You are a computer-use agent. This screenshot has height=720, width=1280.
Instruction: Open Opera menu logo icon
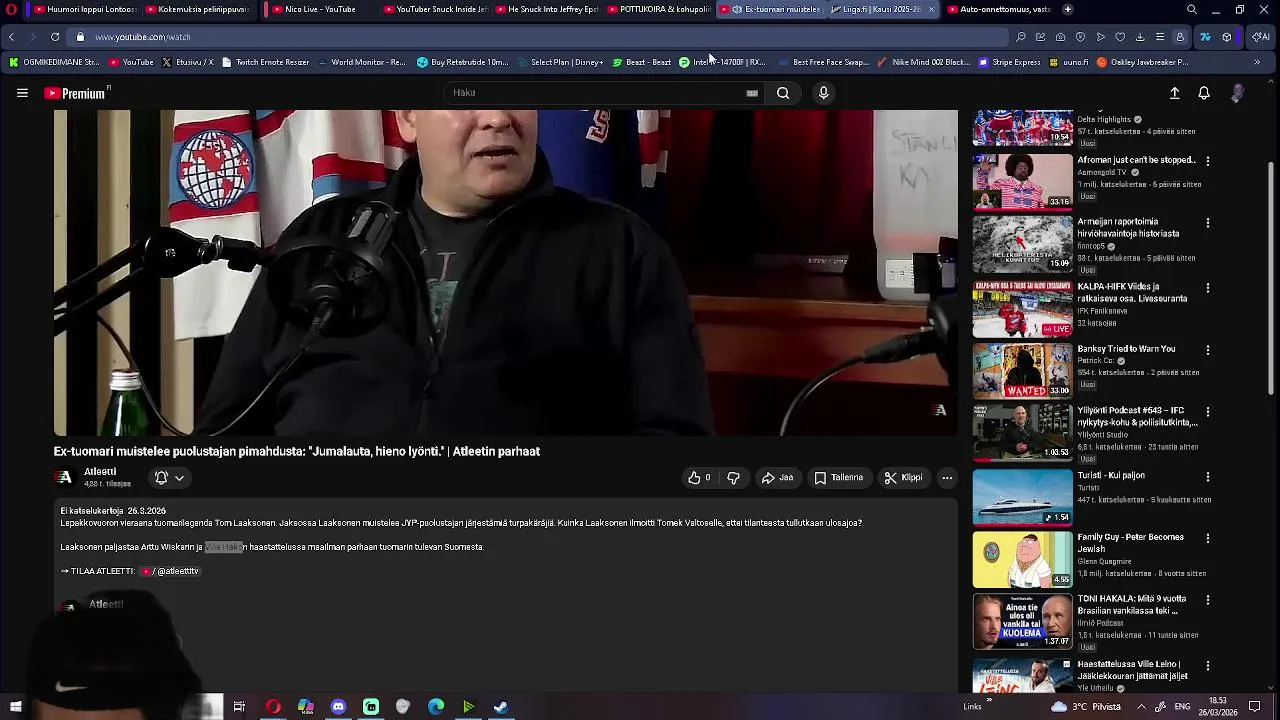coord(11,9)
